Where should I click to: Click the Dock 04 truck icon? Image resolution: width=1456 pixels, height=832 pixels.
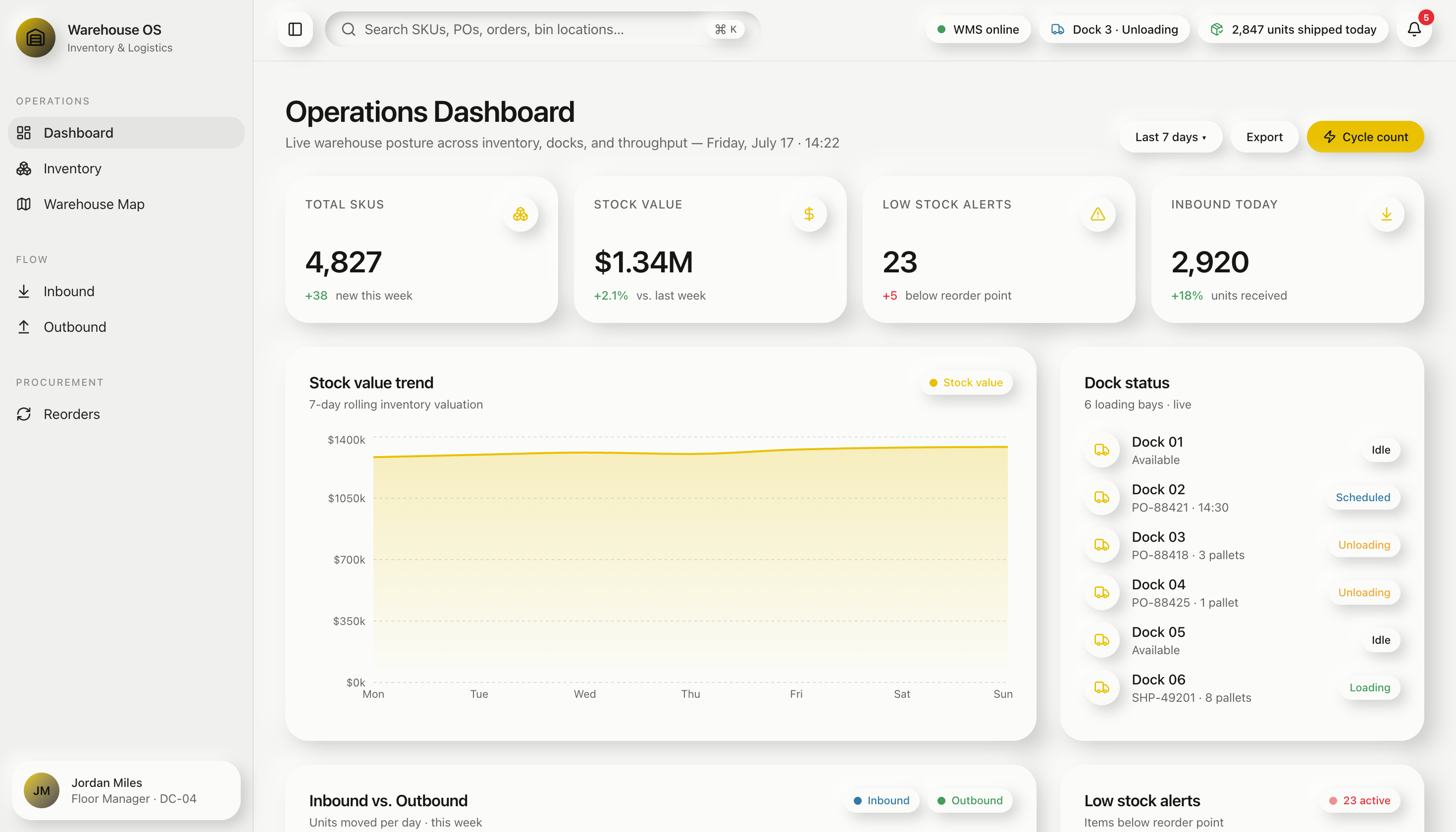pos(1102,593)
